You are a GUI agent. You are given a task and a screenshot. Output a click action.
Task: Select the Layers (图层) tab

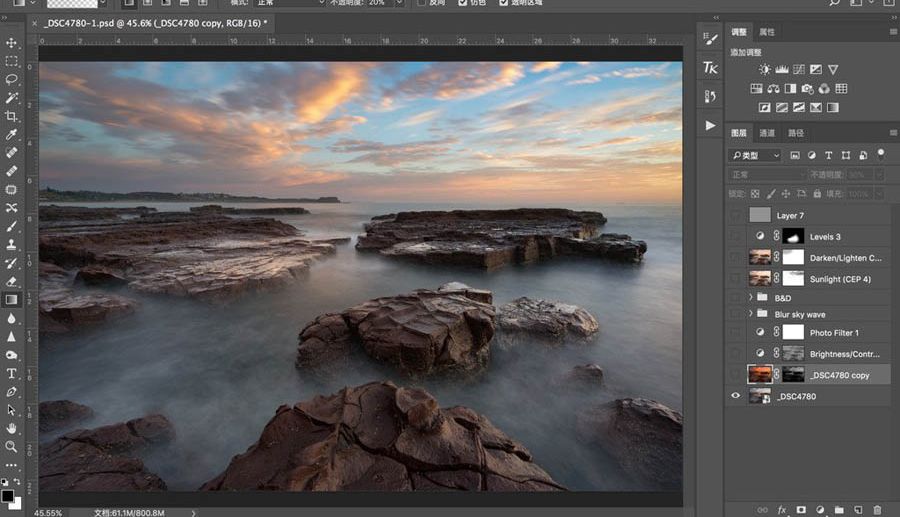739,133
